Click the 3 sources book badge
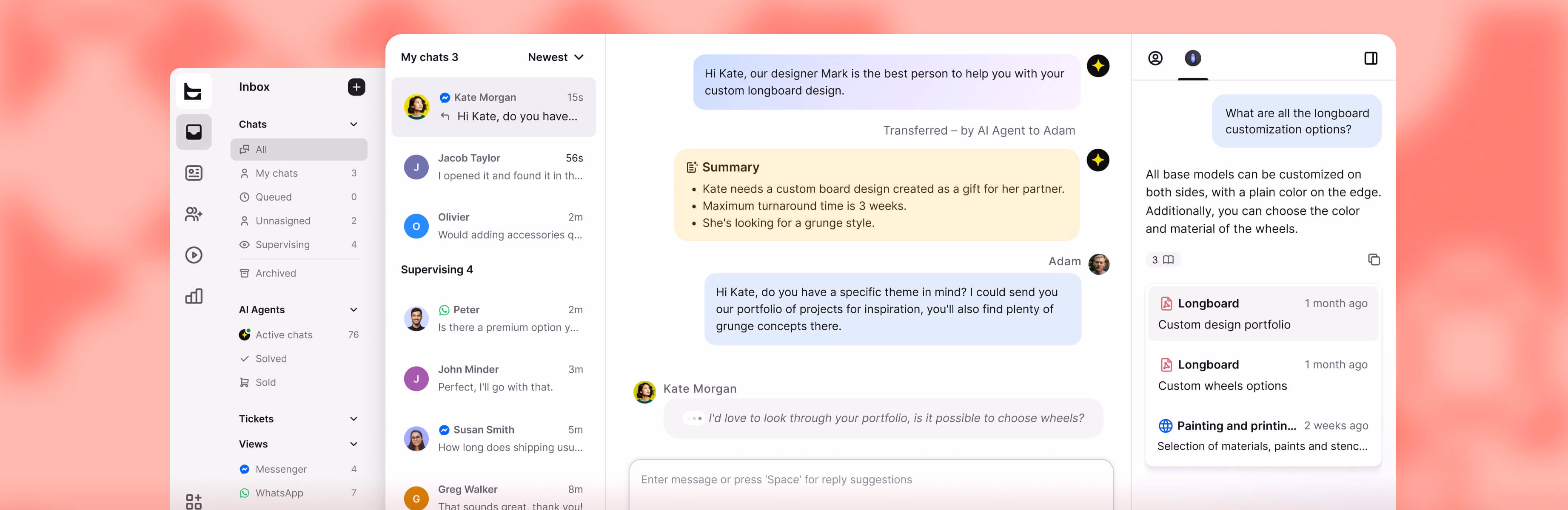This screenshot has width=1568, height=510. click(1162, 260)
